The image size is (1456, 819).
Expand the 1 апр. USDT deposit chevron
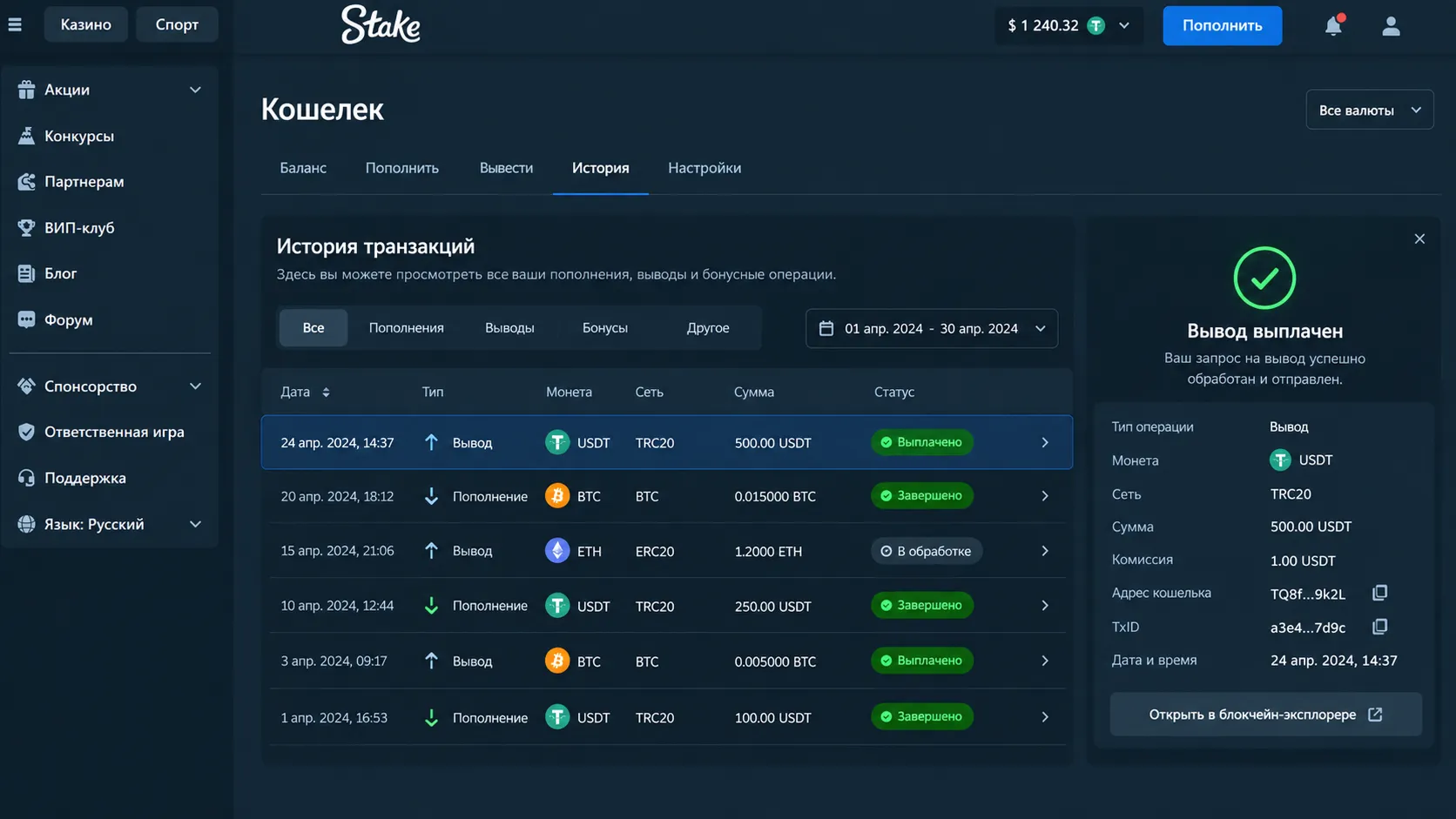pyautogui.click(x=1045, y=717)
